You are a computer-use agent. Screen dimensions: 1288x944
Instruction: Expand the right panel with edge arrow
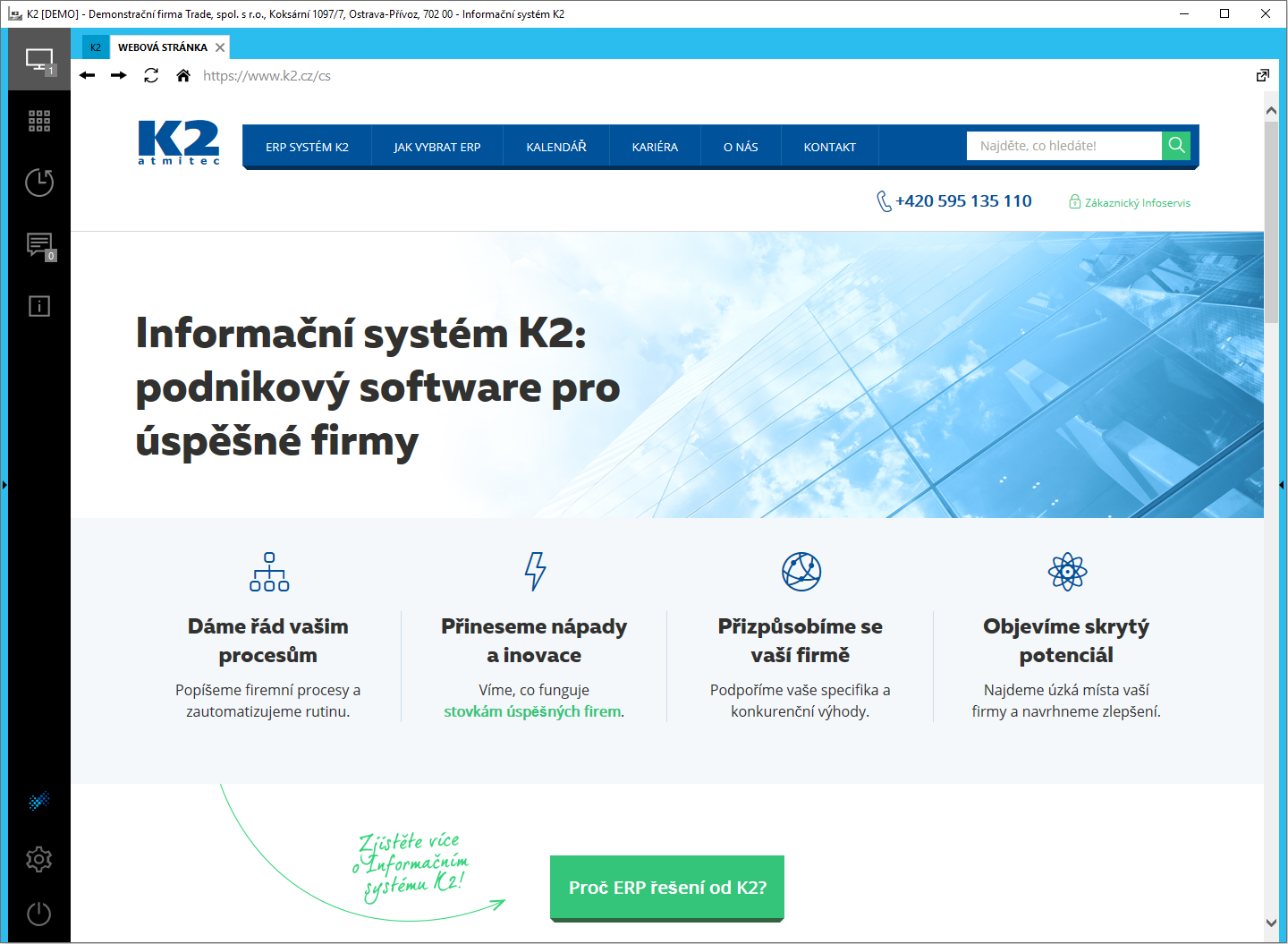(1282, 485)
